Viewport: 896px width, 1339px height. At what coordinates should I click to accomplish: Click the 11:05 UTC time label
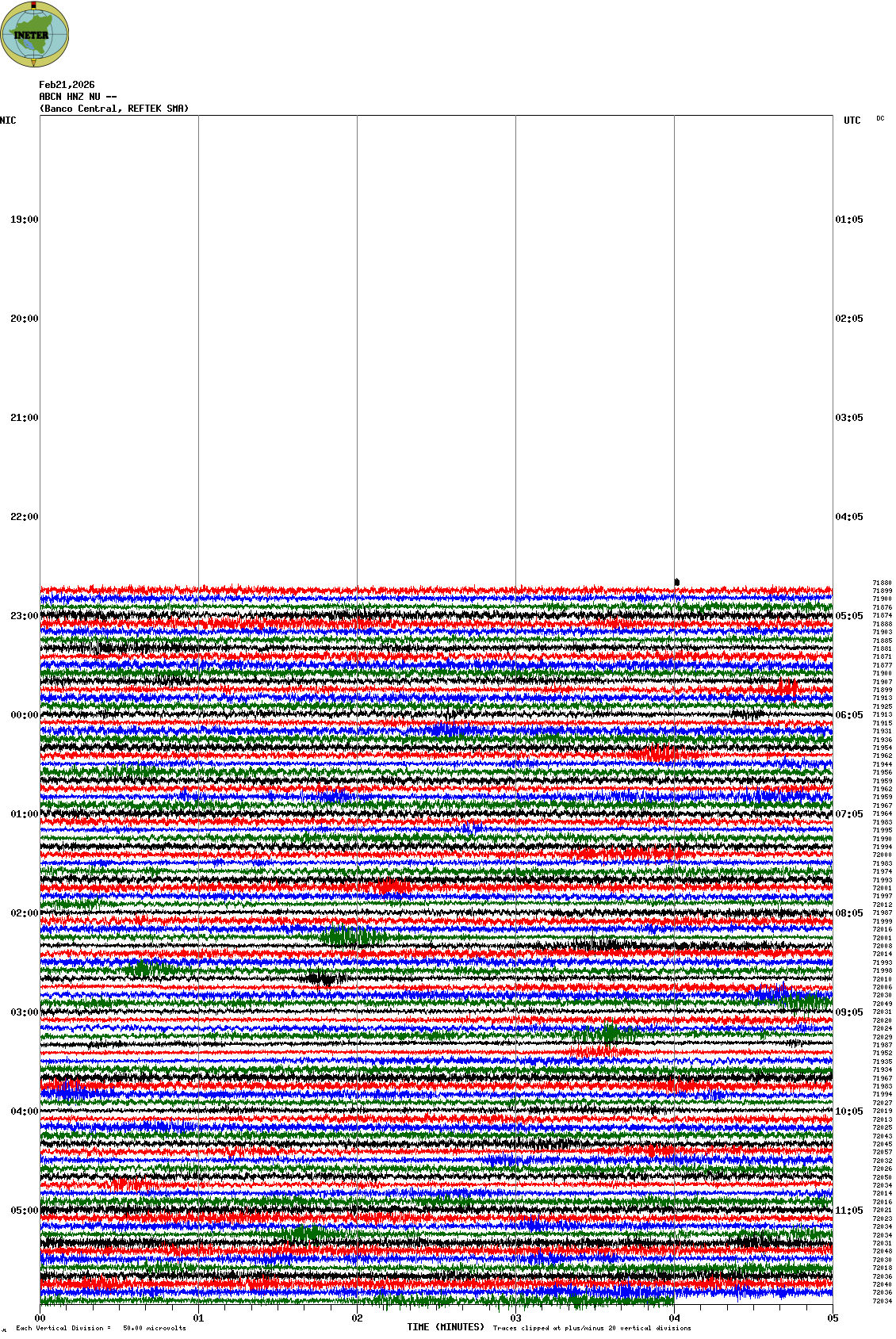pyautogui.click(x=848, y=1211)
